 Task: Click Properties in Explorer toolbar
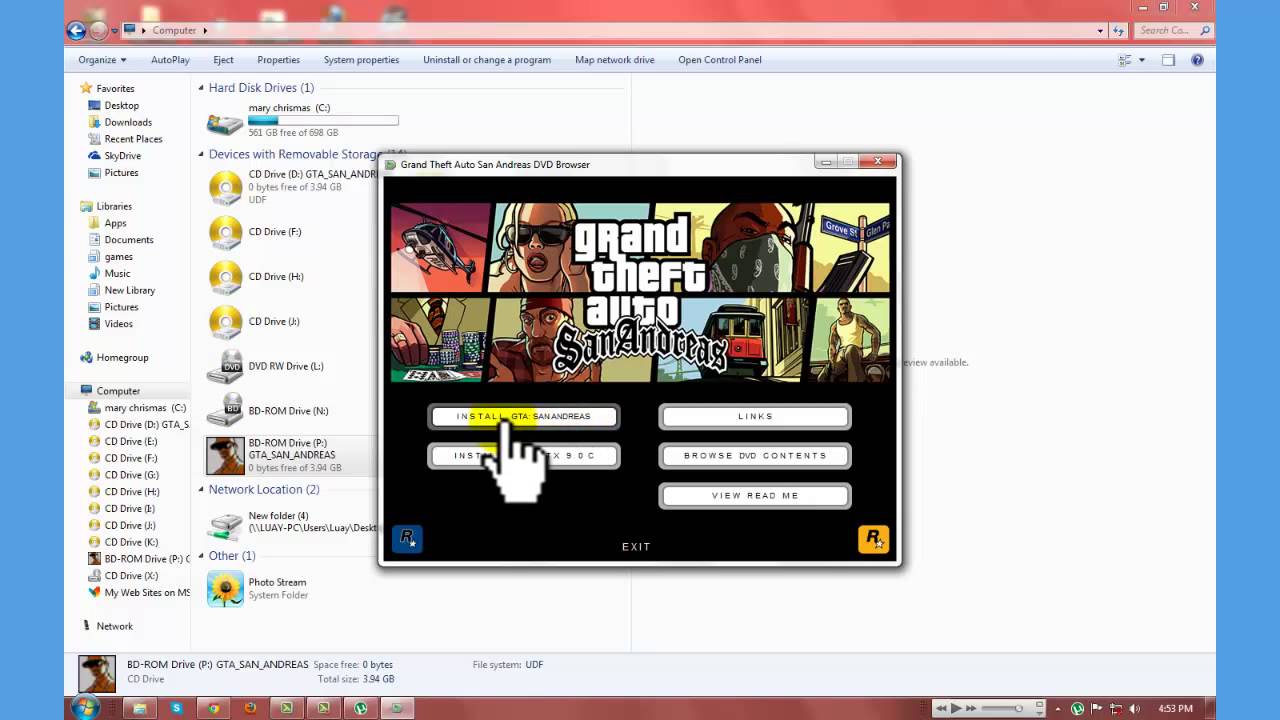(278, 60)
